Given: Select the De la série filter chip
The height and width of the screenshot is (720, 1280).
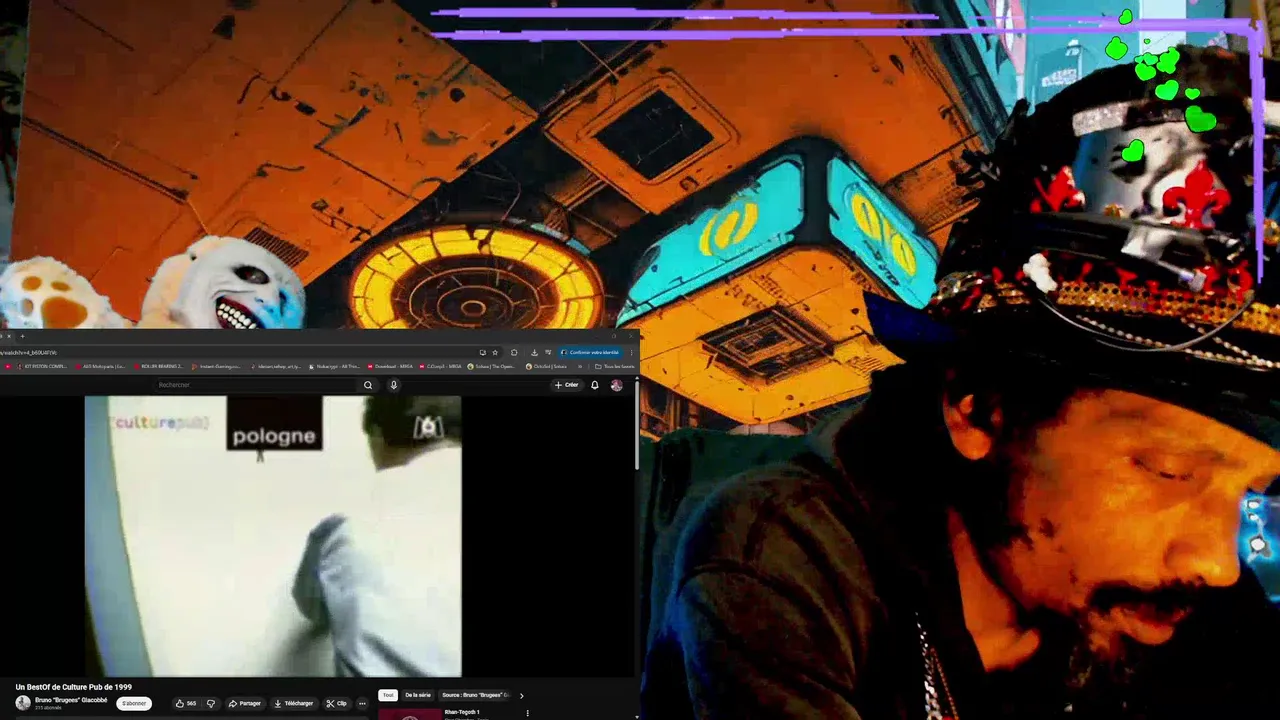Looking at the screenshot, I should pos(418,695).
